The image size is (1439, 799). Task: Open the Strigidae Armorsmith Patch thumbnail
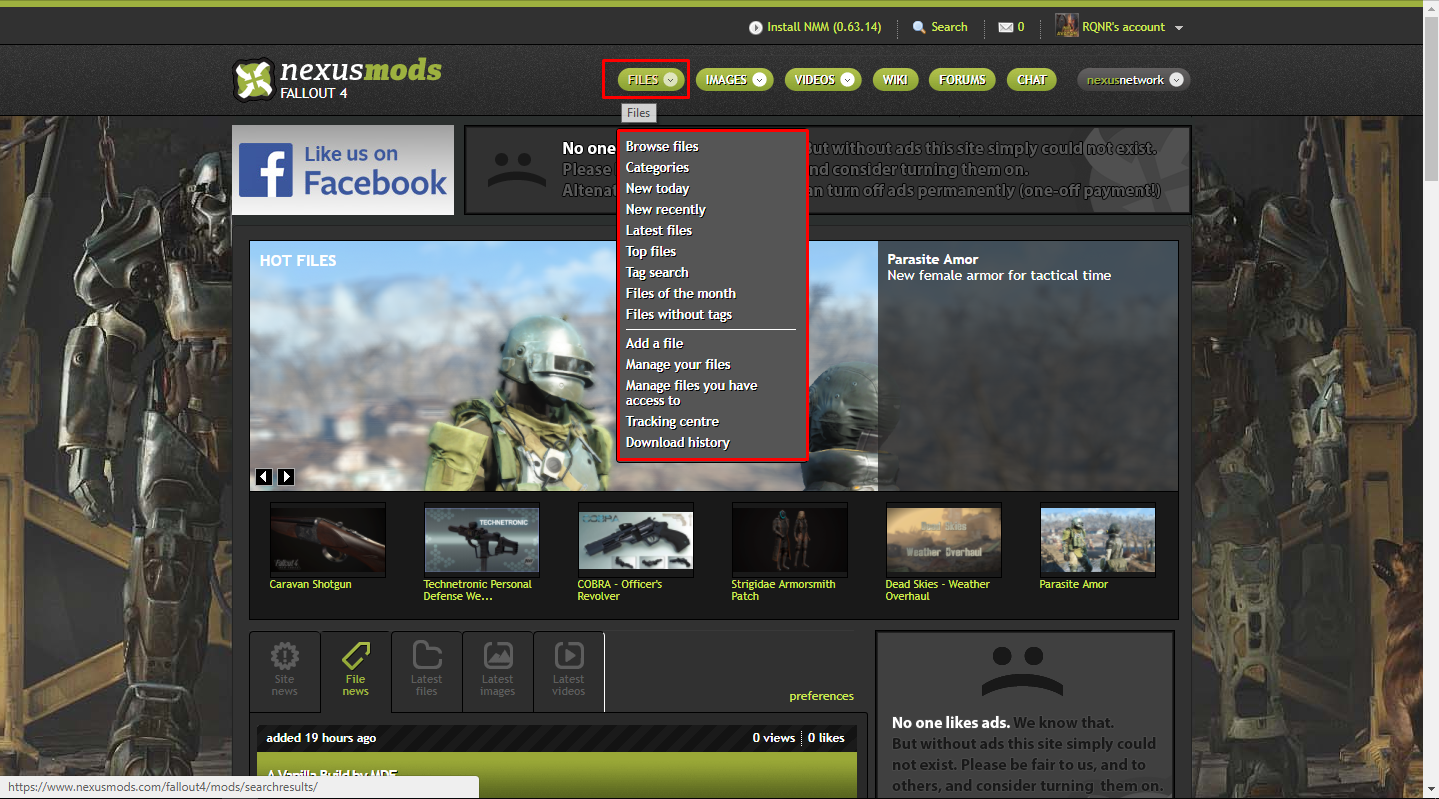(x=790, y=539)
